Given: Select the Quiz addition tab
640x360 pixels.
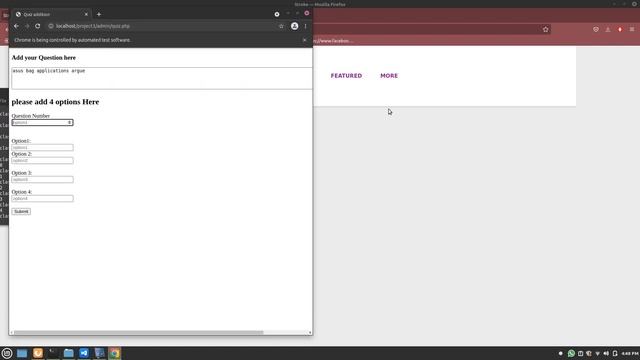Looking at the screenshot, I should coord(51,14).
